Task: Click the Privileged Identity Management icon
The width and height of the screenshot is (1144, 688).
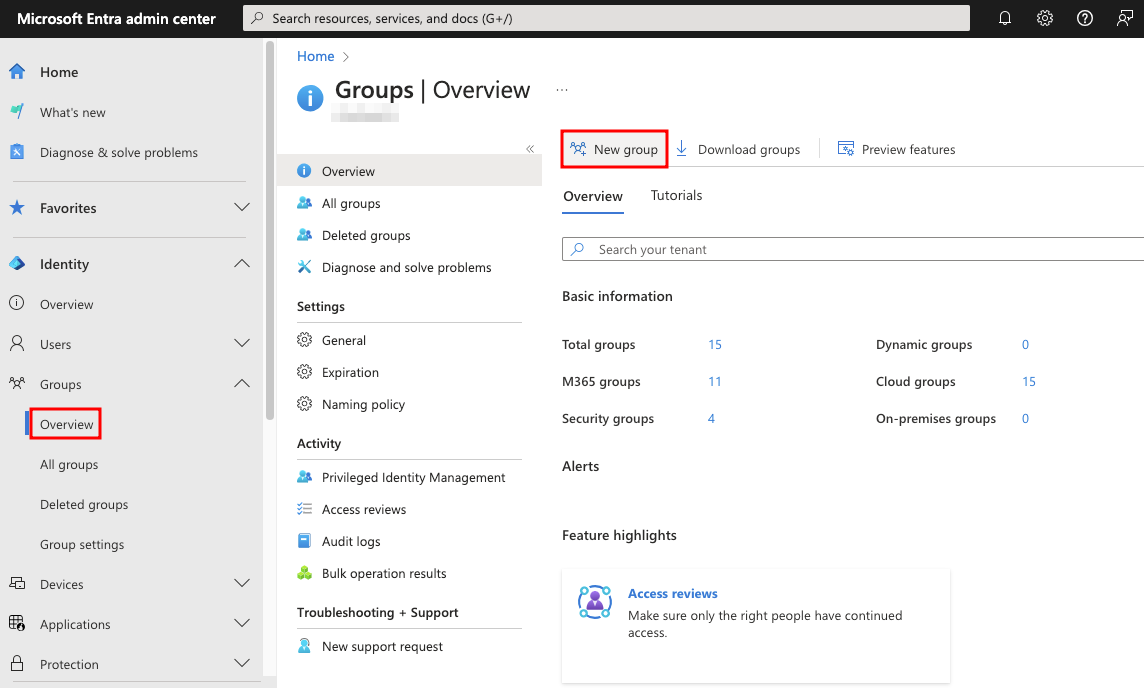Action: point(304,477)
